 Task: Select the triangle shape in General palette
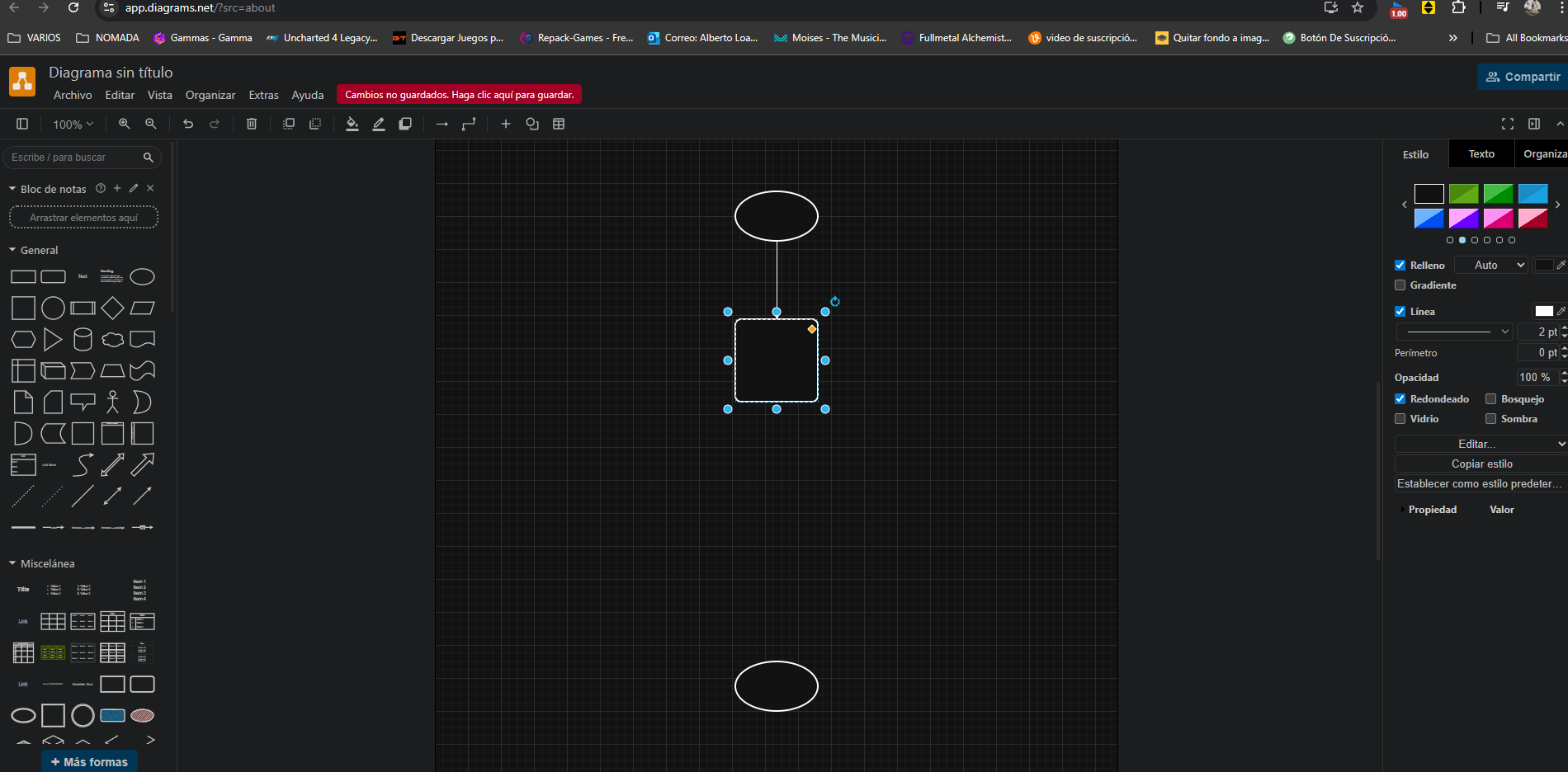click(53, 340)
